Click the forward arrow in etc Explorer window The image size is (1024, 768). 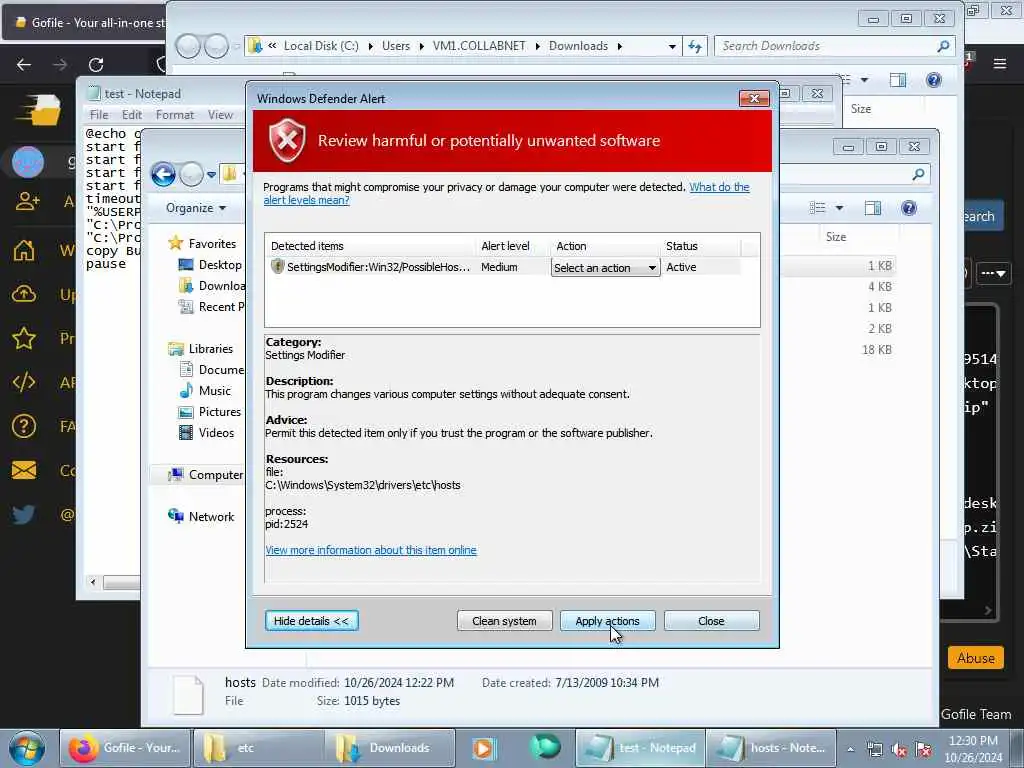[191, 174]
